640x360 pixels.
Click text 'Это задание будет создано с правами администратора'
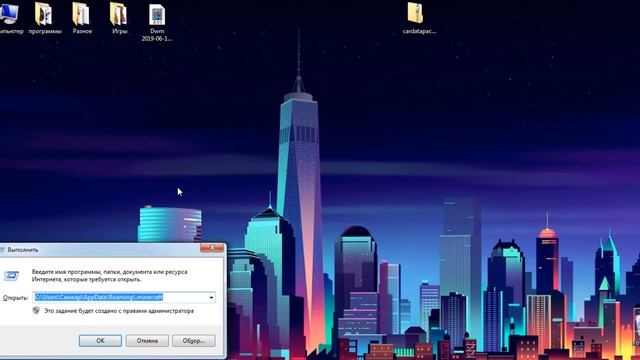(x=119, y=311)
